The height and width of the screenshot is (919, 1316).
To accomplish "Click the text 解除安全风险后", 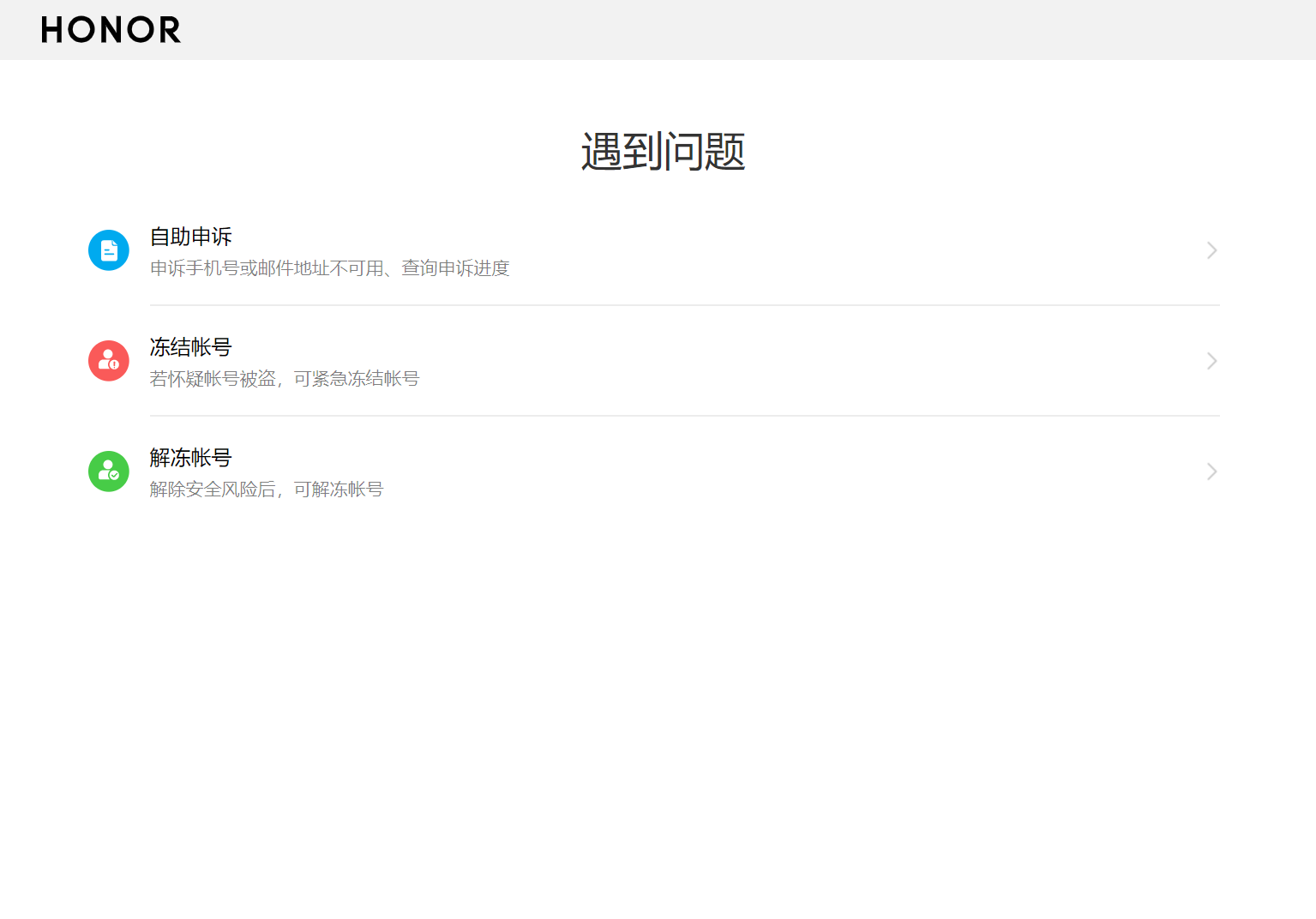I will pyautogui.click(x=213, y=490).
